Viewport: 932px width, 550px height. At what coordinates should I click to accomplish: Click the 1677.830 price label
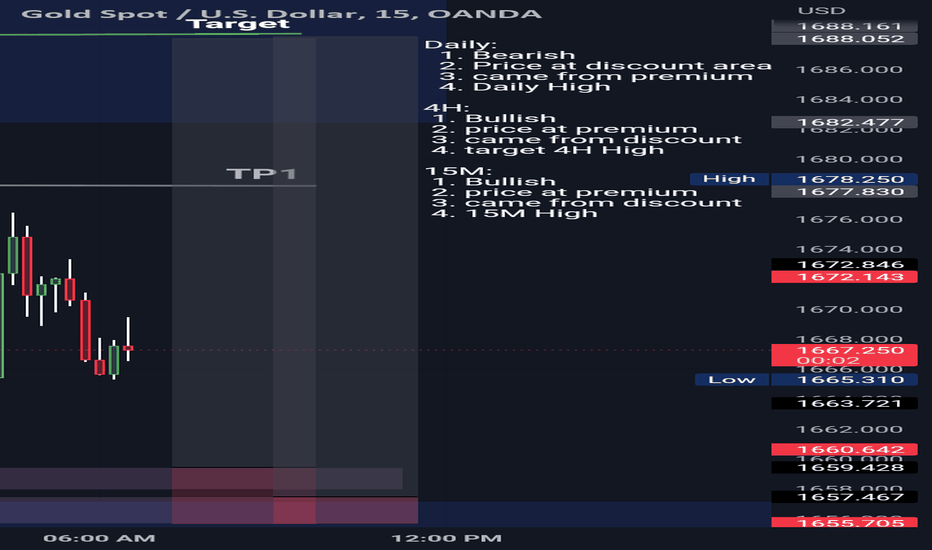(844, 191)
